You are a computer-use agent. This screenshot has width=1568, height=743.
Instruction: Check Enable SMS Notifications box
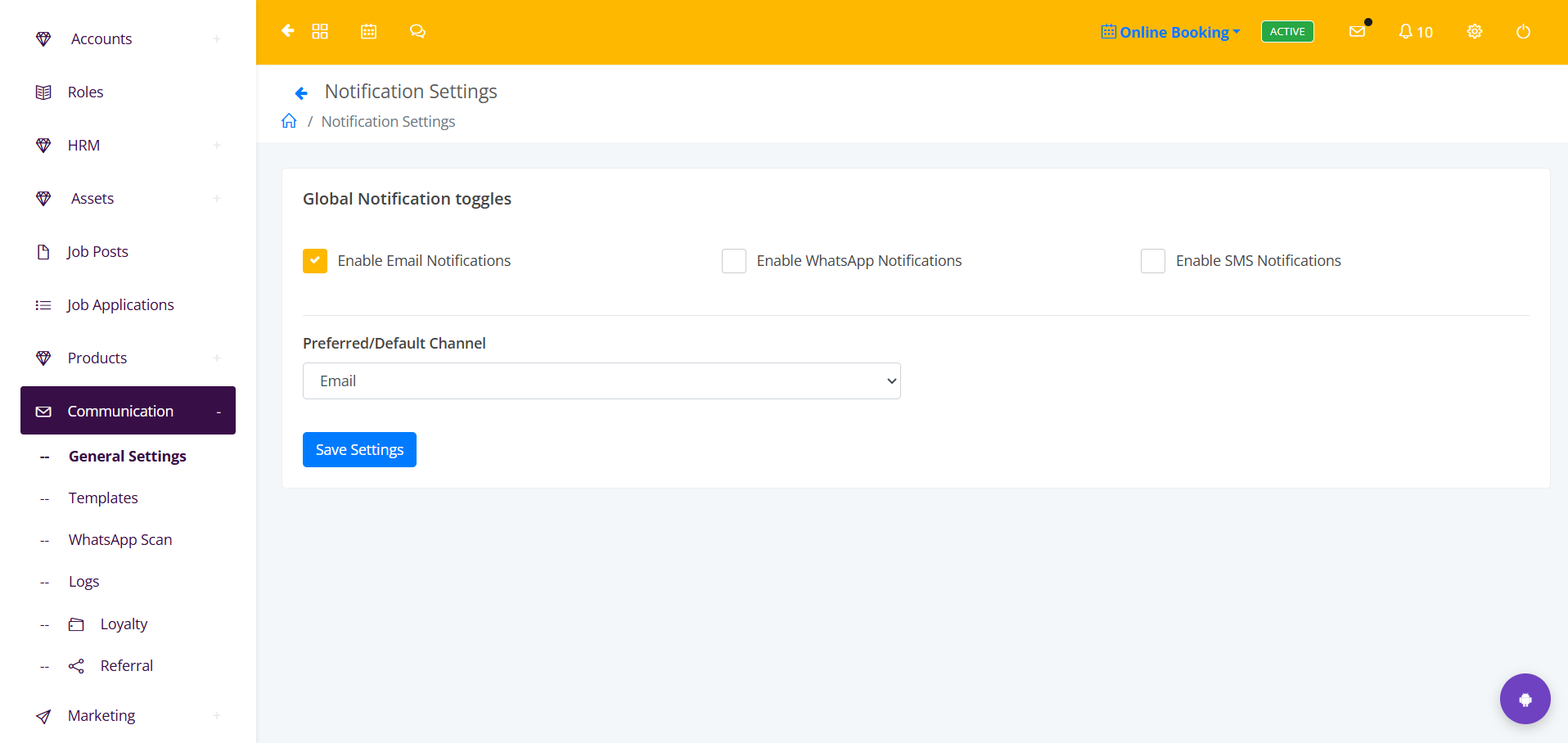click(x=1153, y=261)
